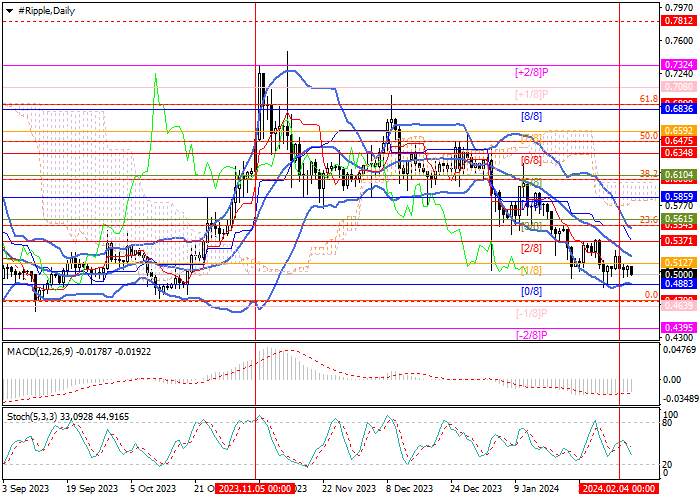Select the [-1/8]P Murrey level label

[531, 313]
